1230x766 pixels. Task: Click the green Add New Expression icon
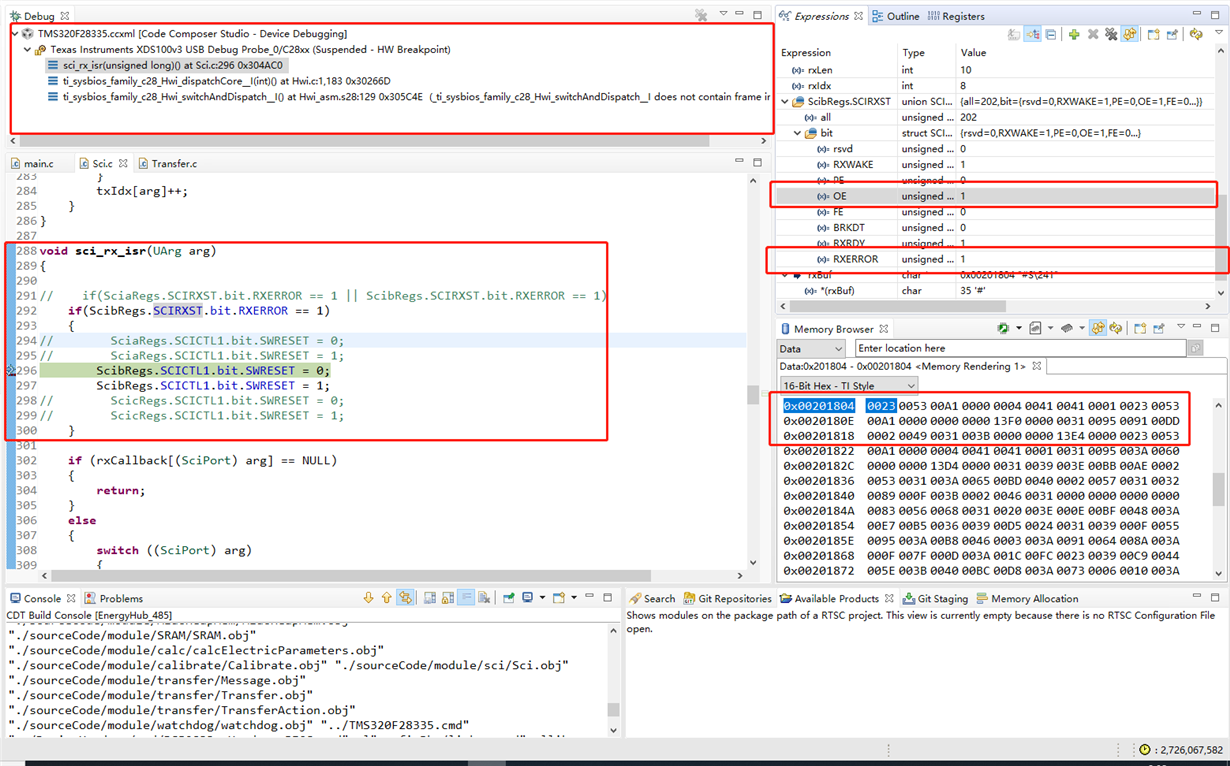(x=1073, y=34)
